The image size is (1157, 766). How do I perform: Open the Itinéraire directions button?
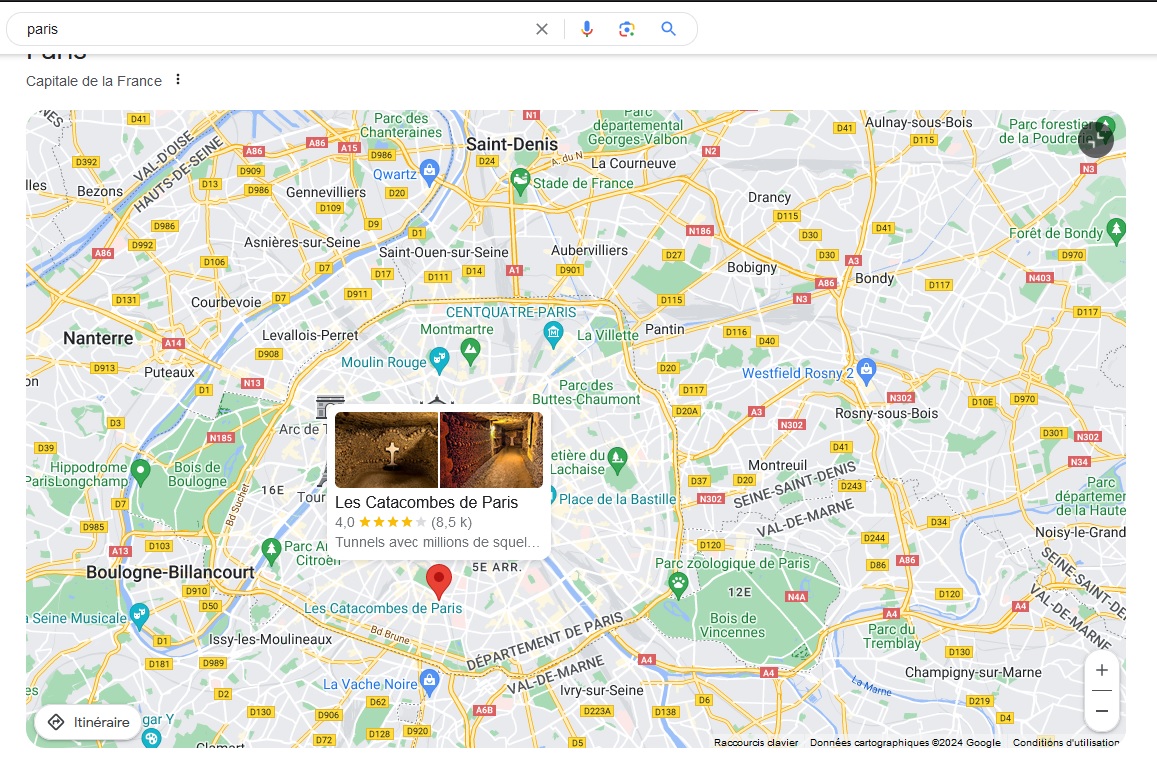point(89,722)
